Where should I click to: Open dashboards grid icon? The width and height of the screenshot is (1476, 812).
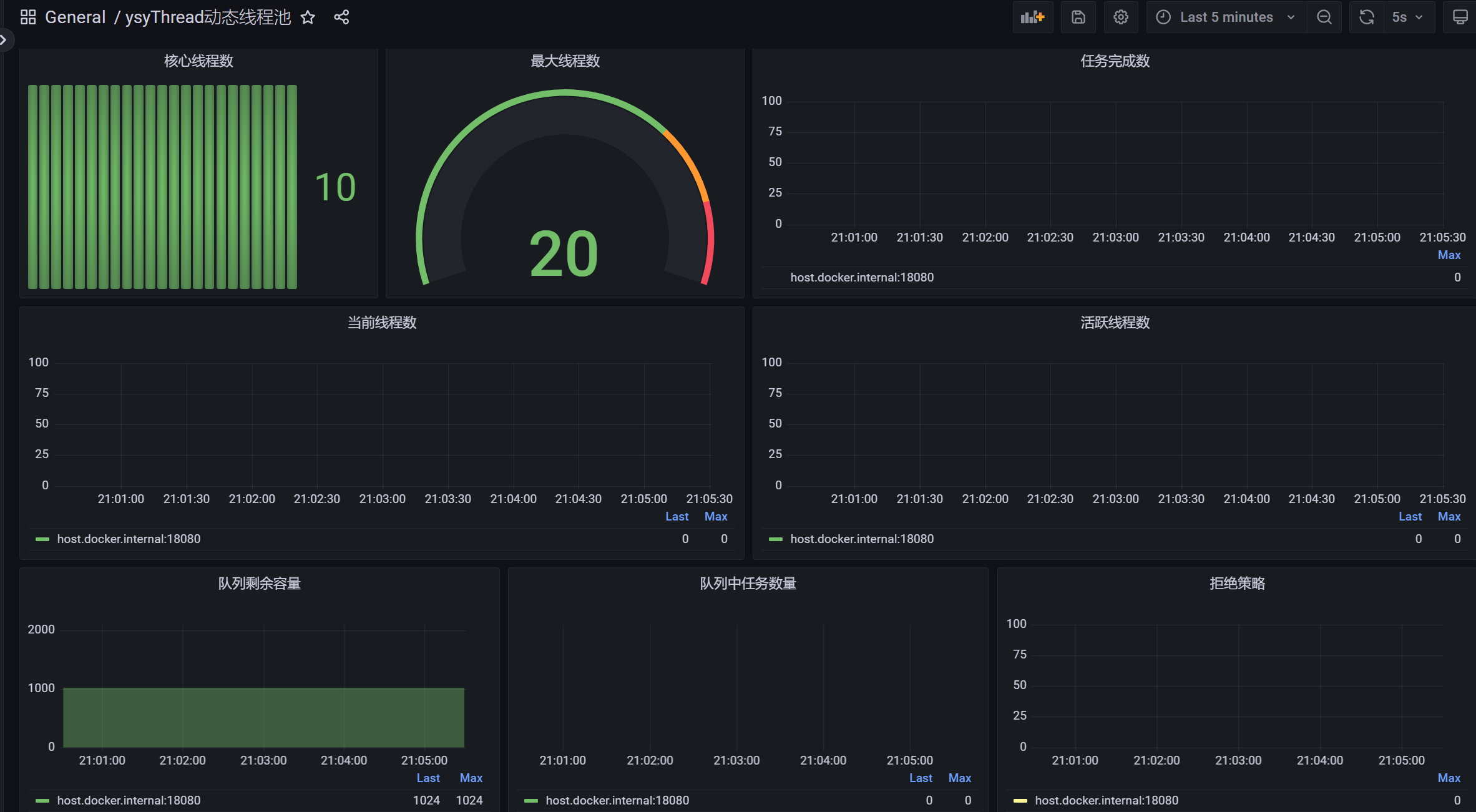28,17
